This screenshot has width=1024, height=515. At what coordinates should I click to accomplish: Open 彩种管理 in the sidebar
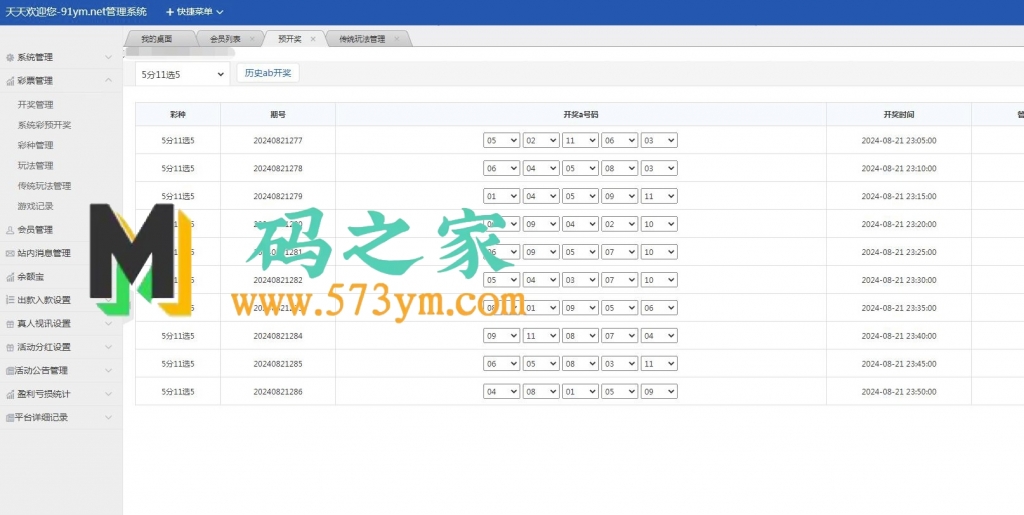(x=35, y=145)
